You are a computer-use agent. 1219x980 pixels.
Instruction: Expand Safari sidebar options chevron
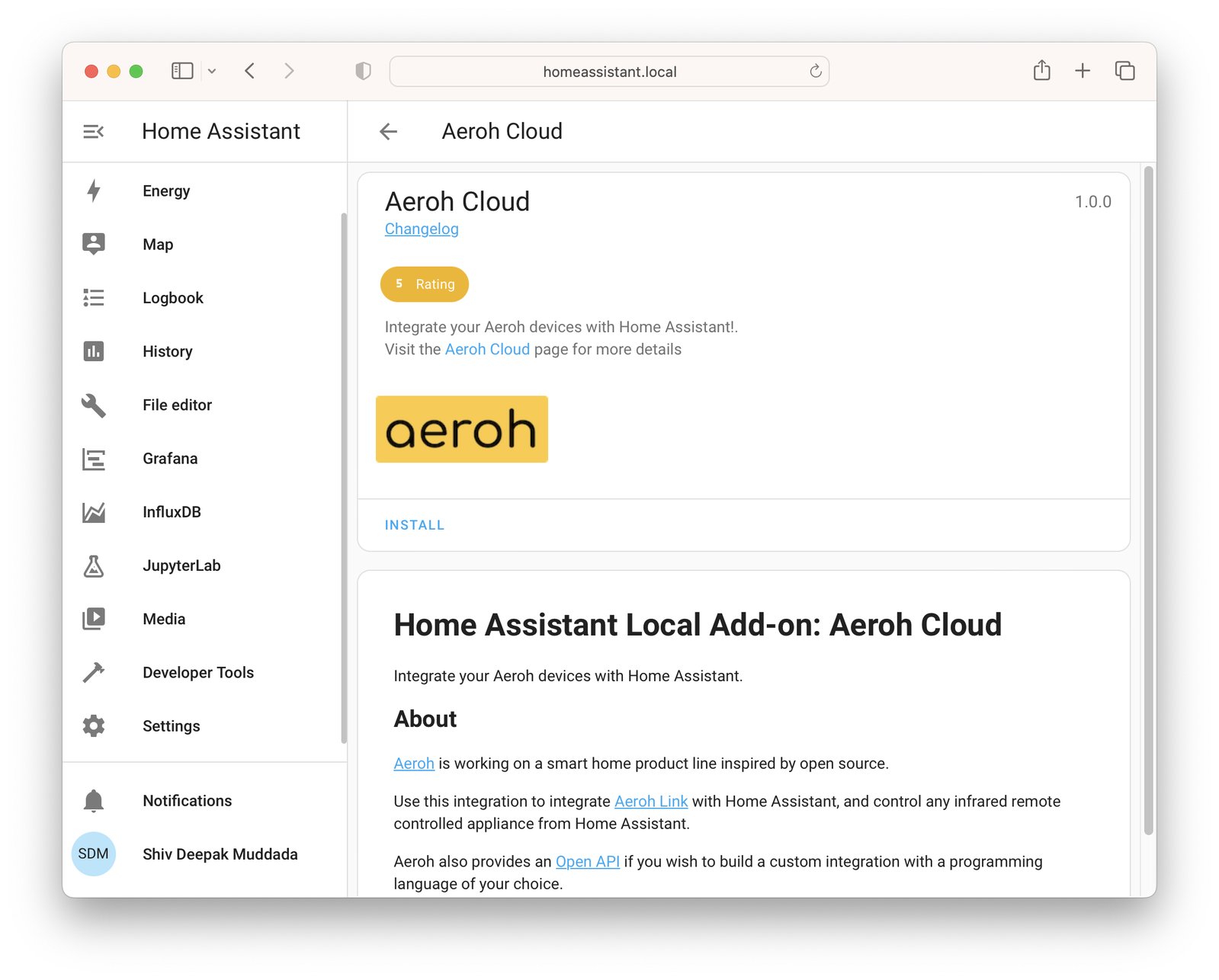click(x=212, y=71)
